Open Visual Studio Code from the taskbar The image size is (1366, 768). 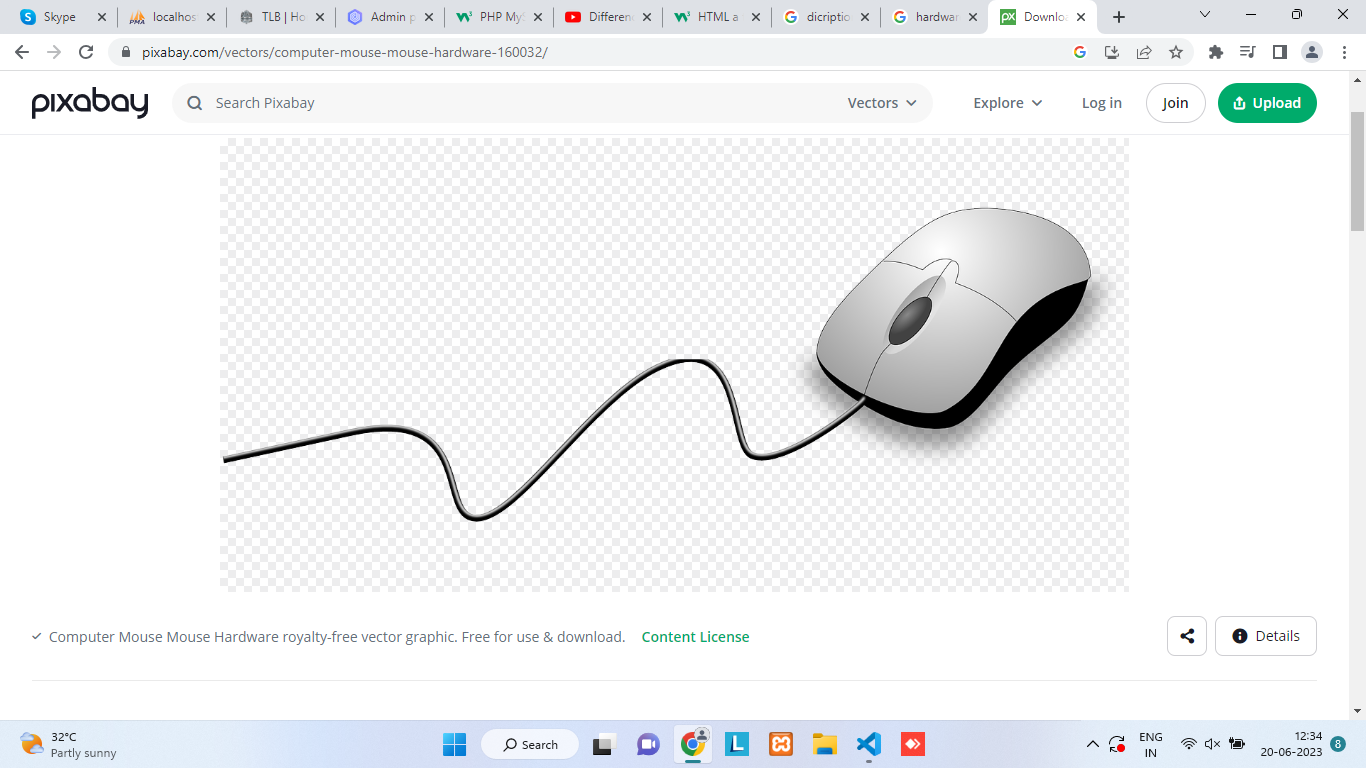coord(868,744)
